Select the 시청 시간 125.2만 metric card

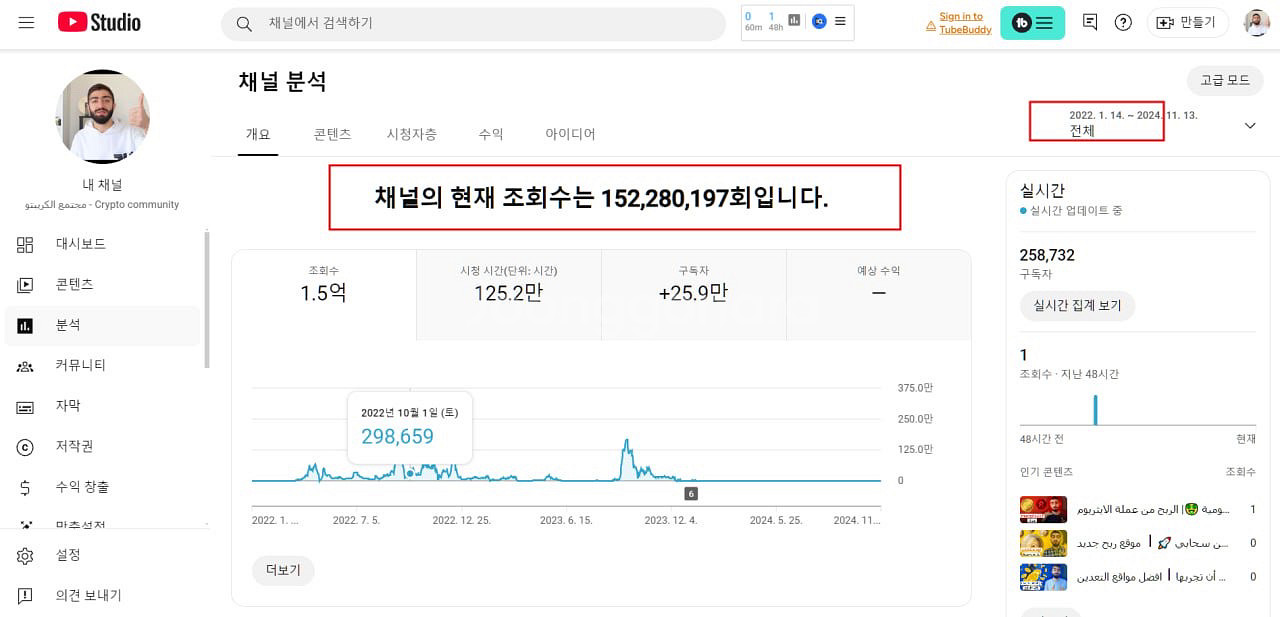[x=509, y=294]
